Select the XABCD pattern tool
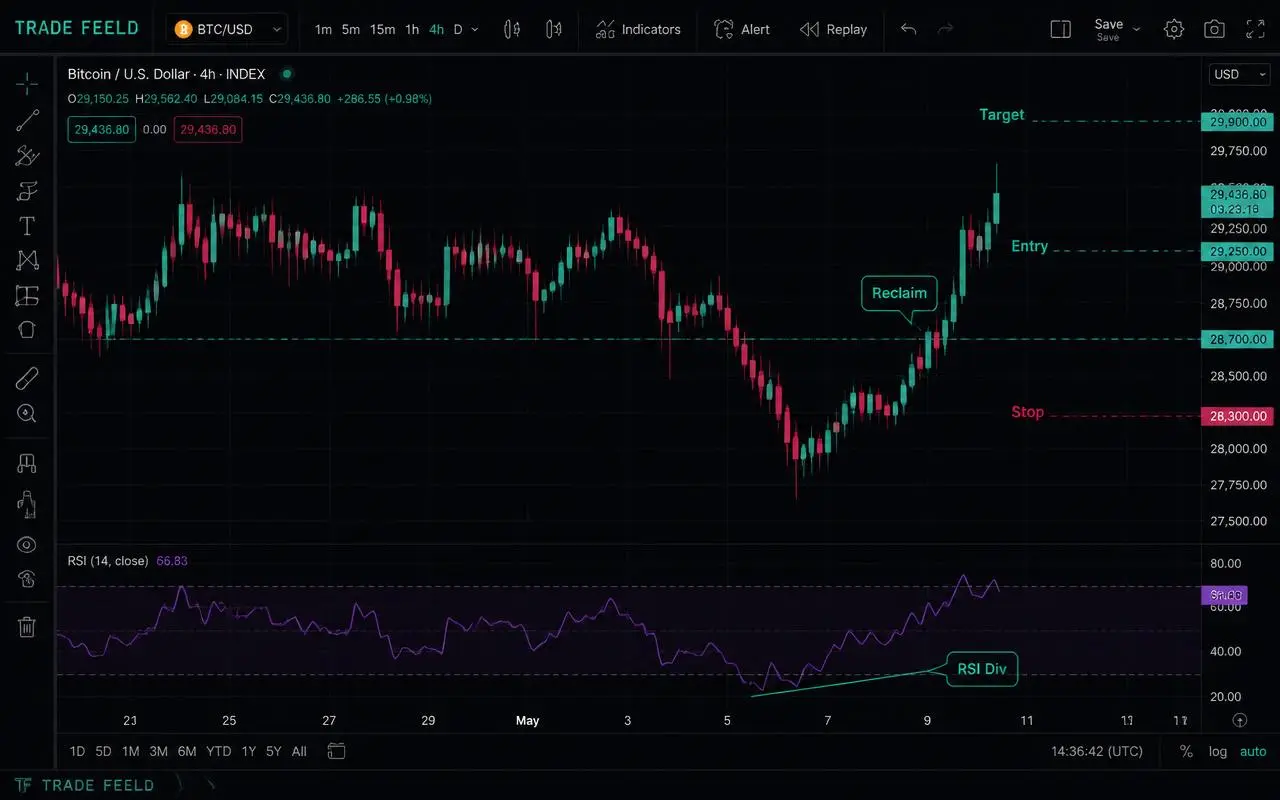This screenshot has width=1280, height=800. coord(27,260)
